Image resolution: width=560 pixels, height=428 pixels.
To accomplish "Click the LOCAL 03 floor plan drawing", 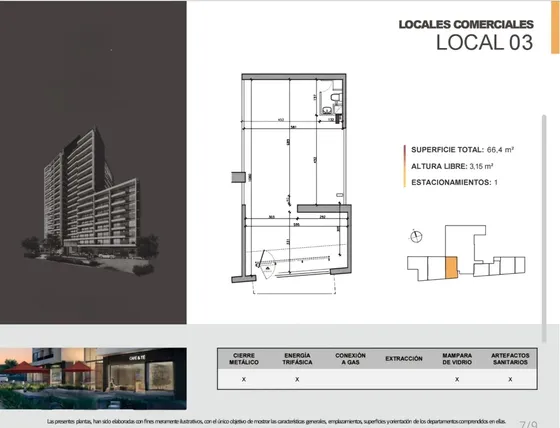I will tap(291, 183).
